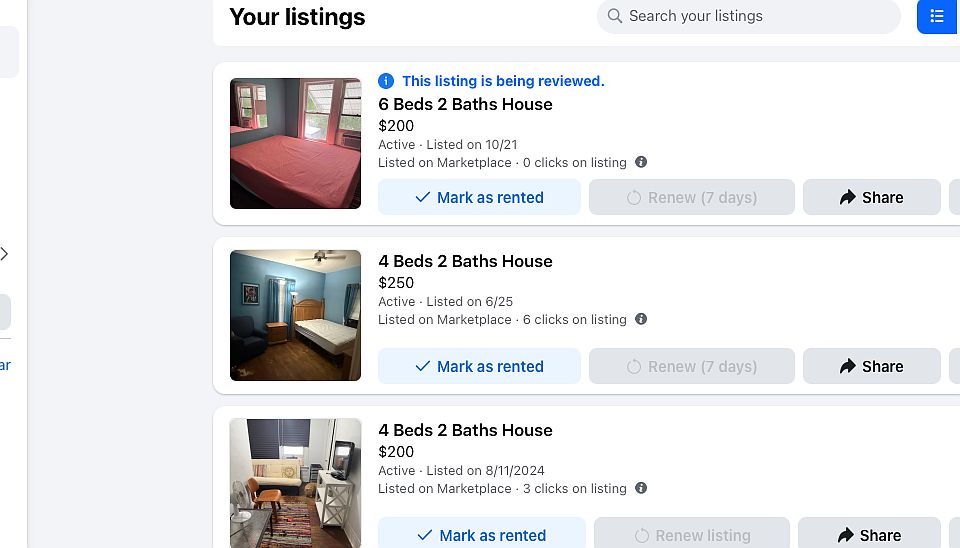Share the listing from 8/11/2024
The height and width of the screenshot is (548, 960).
(869, 535)
